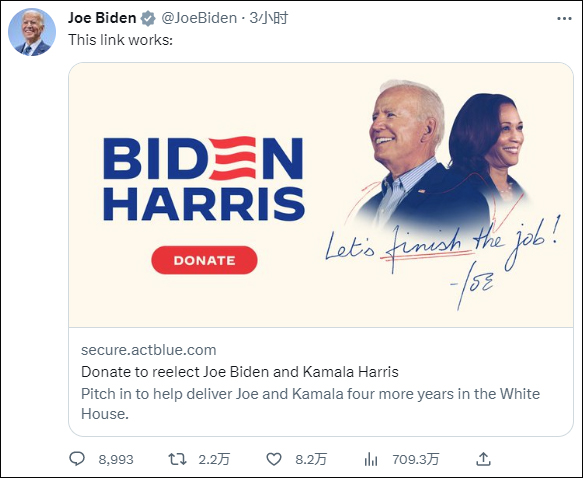Click the 'This link works:' tweet text
This screenshot has width=583, height=478.
point(120,40)
